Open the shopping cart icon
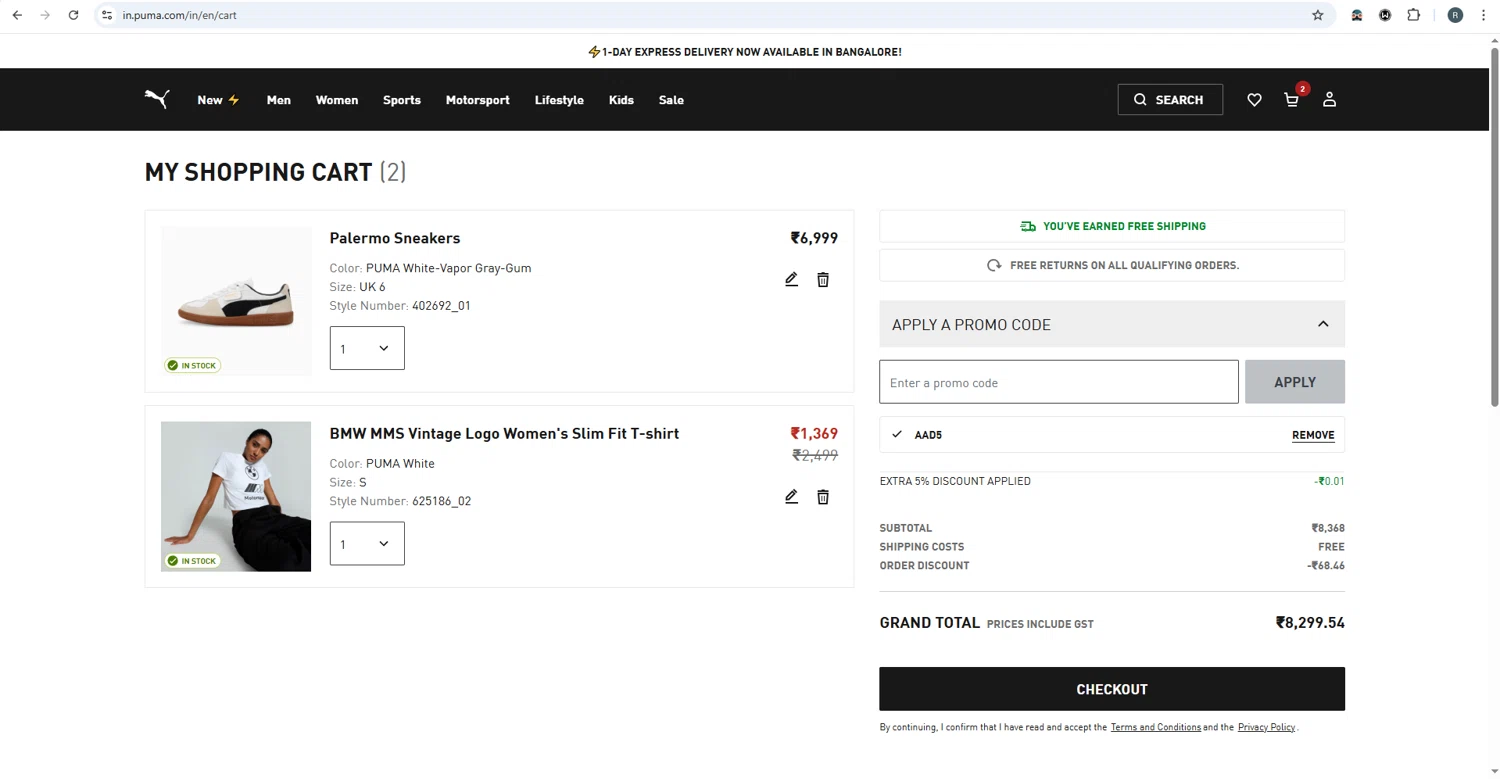Viewport: 1500px width, 779px height. click(x=1292, y=100)
